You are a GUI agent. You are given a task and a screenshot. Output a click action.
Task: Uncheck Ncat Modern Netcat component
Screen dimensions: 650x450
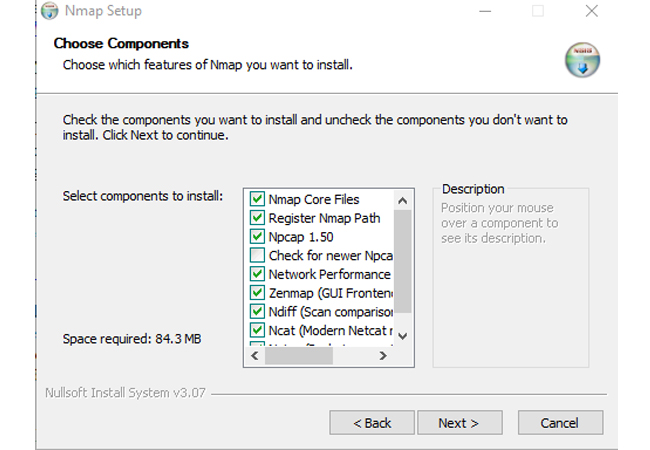coord(257,330)
